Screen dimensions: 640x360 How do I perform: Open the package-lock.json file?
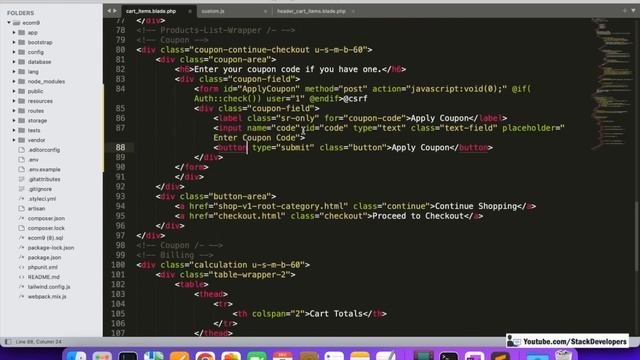(51, 248)
